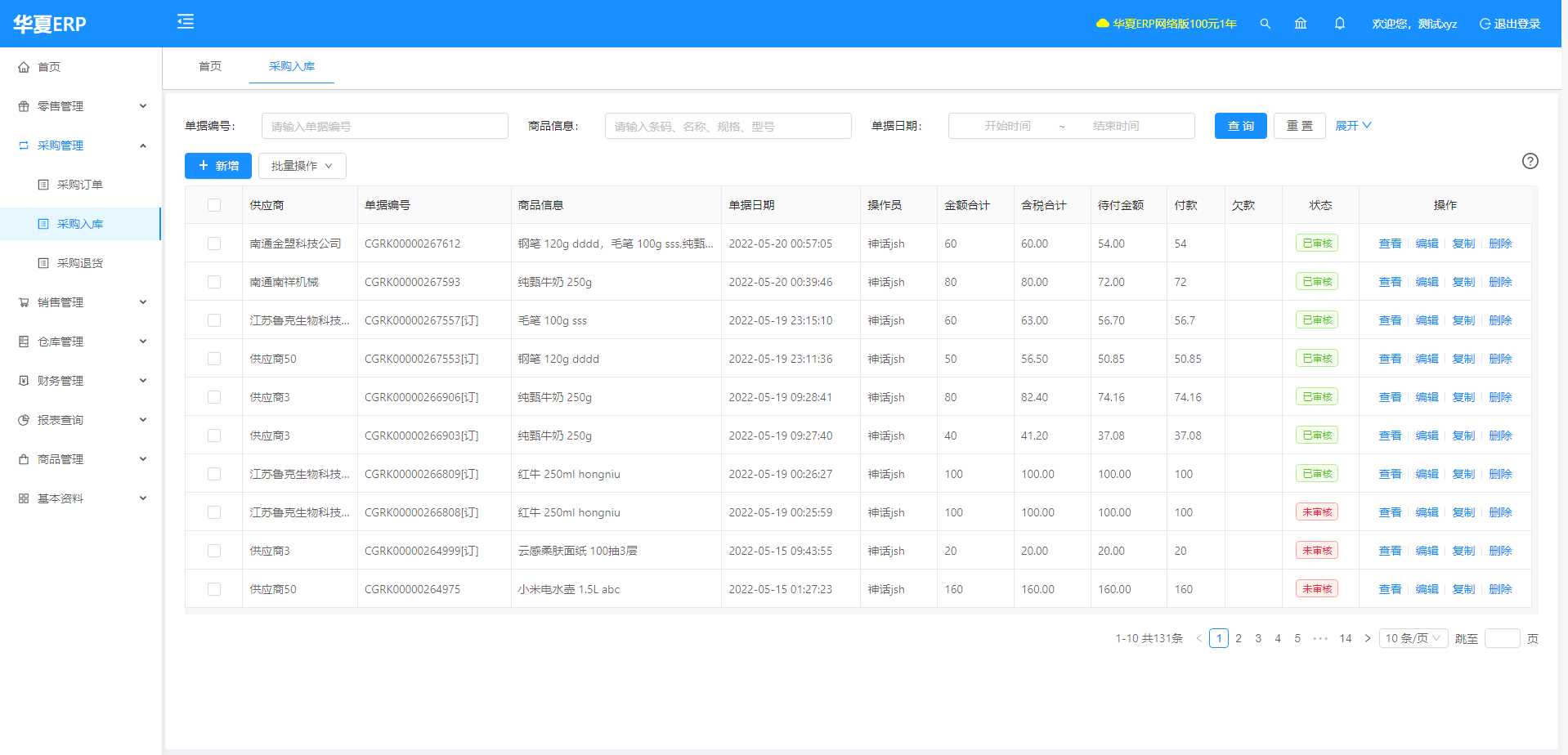
Task: Click the 采购订单 document icon
Action: [x=43, y=185]
